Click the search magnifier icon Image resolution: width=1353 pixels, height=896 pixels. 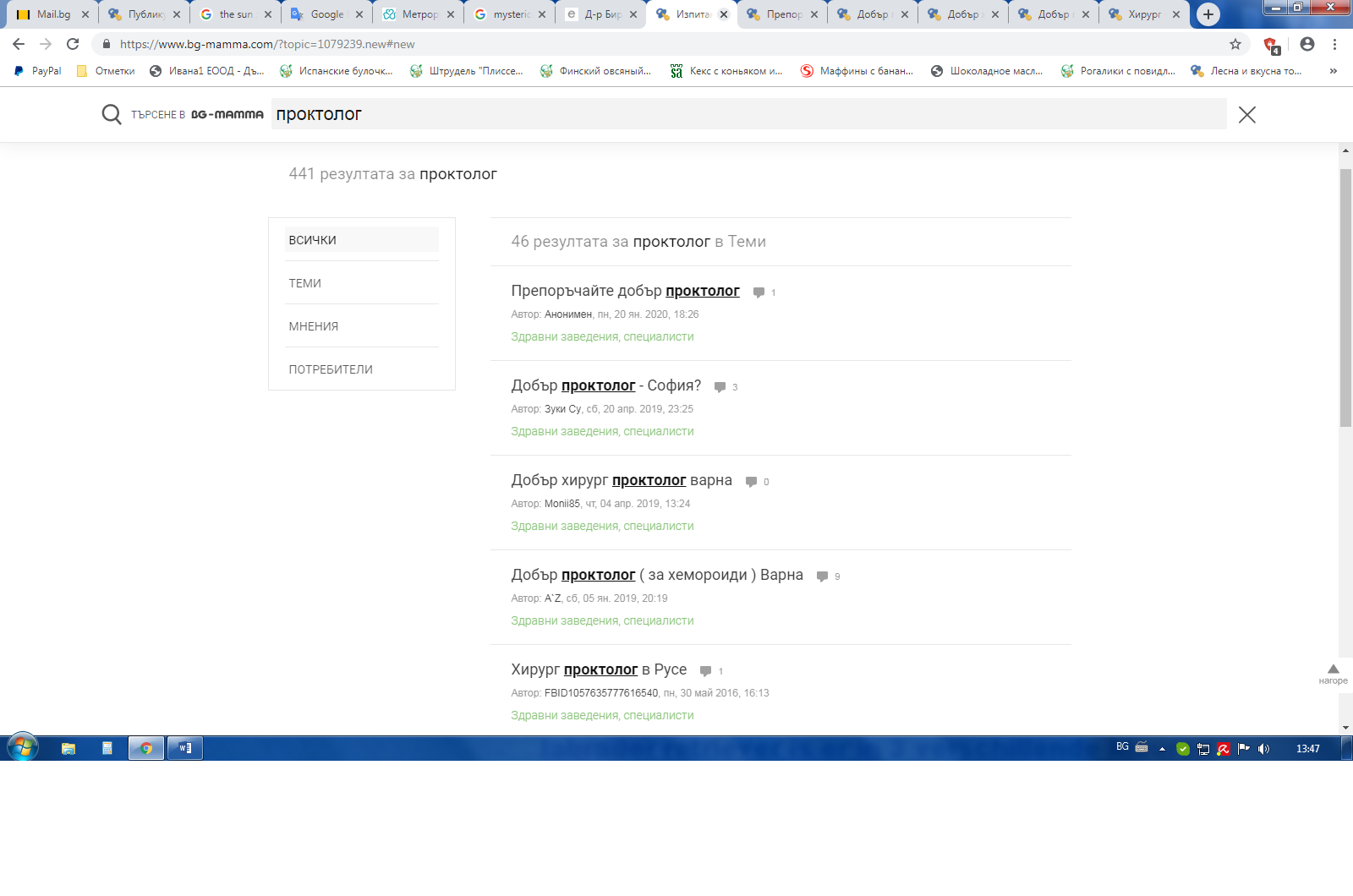coord(111,114)
